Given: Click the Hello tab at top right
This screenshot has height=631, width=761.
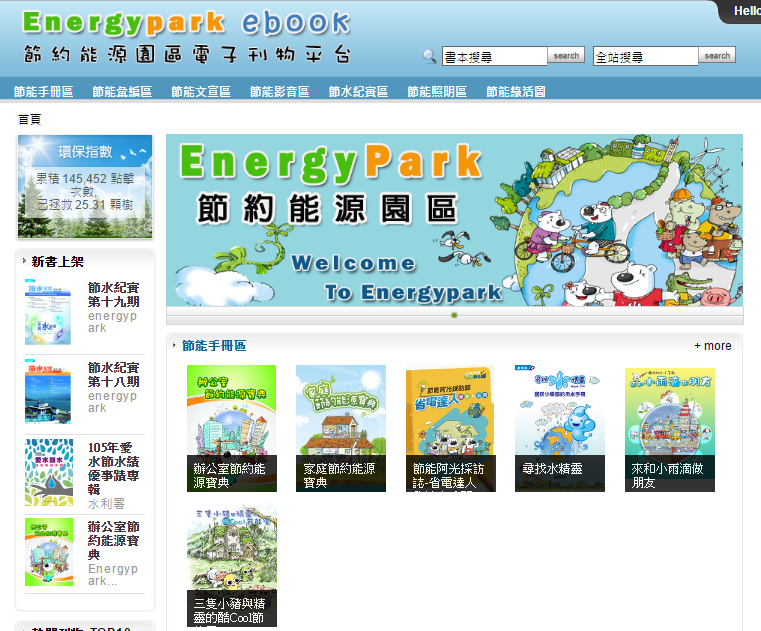Looking at the screenshot, I should (x=742, y=12).
